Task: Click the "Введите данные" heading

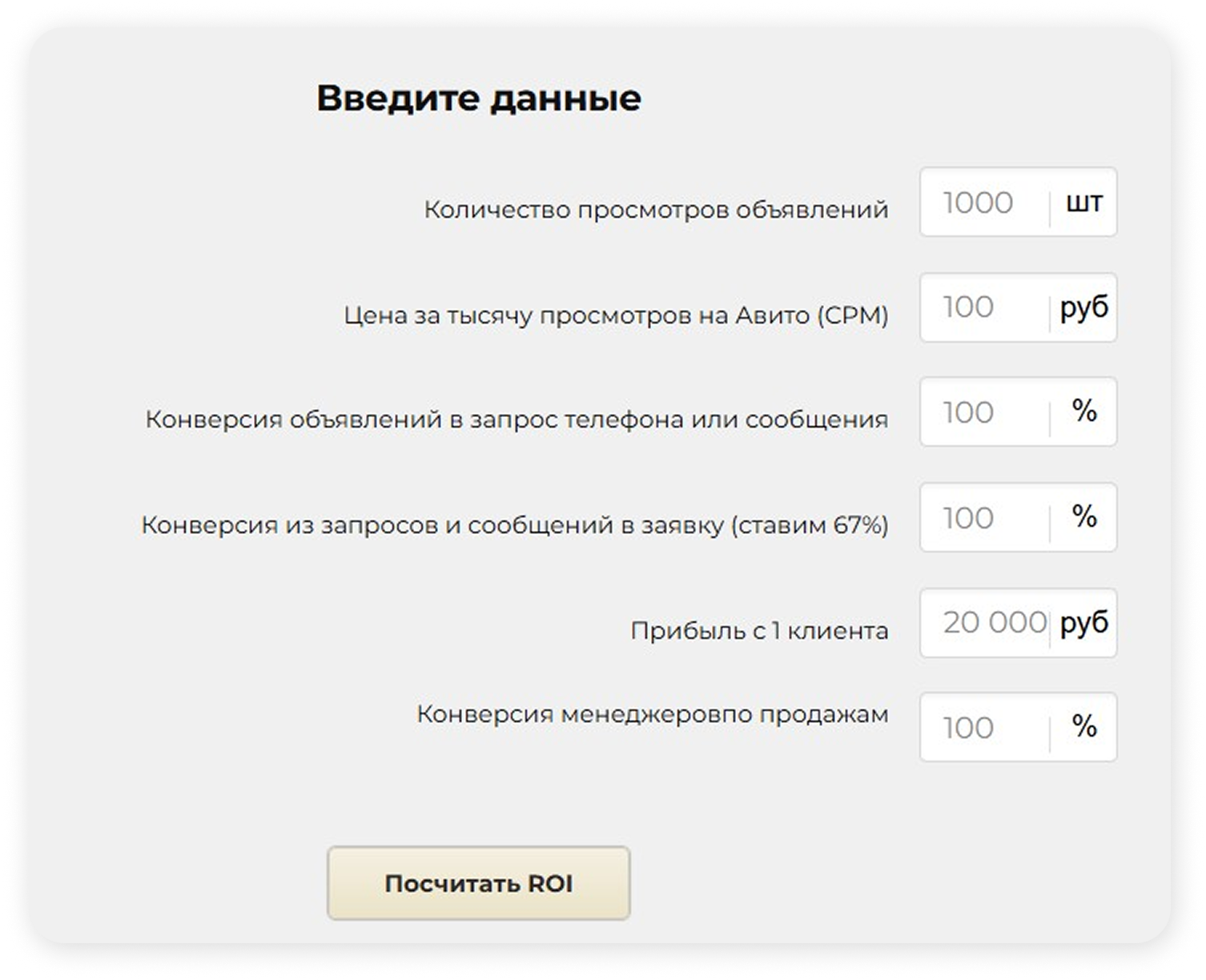Action: tap(479, 98)
